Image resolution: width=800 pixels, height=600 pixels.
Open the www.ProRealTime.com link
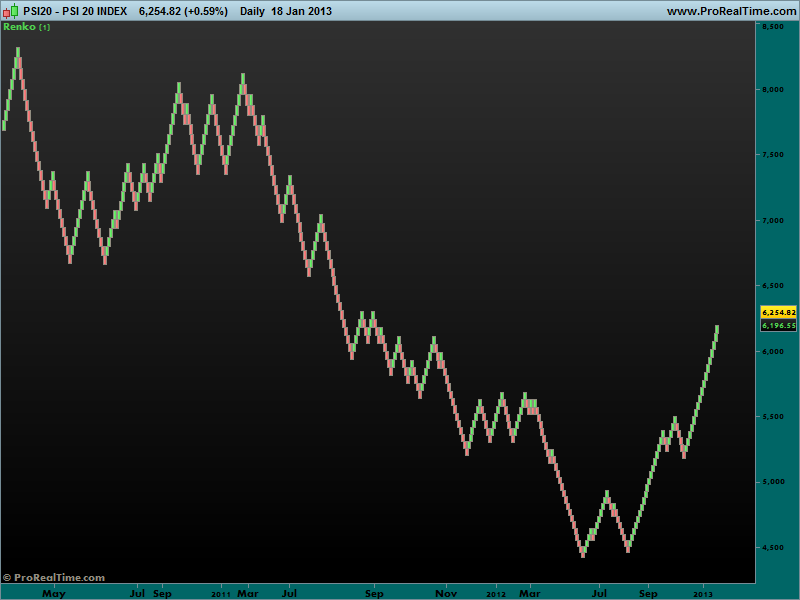tap(731, 11)
